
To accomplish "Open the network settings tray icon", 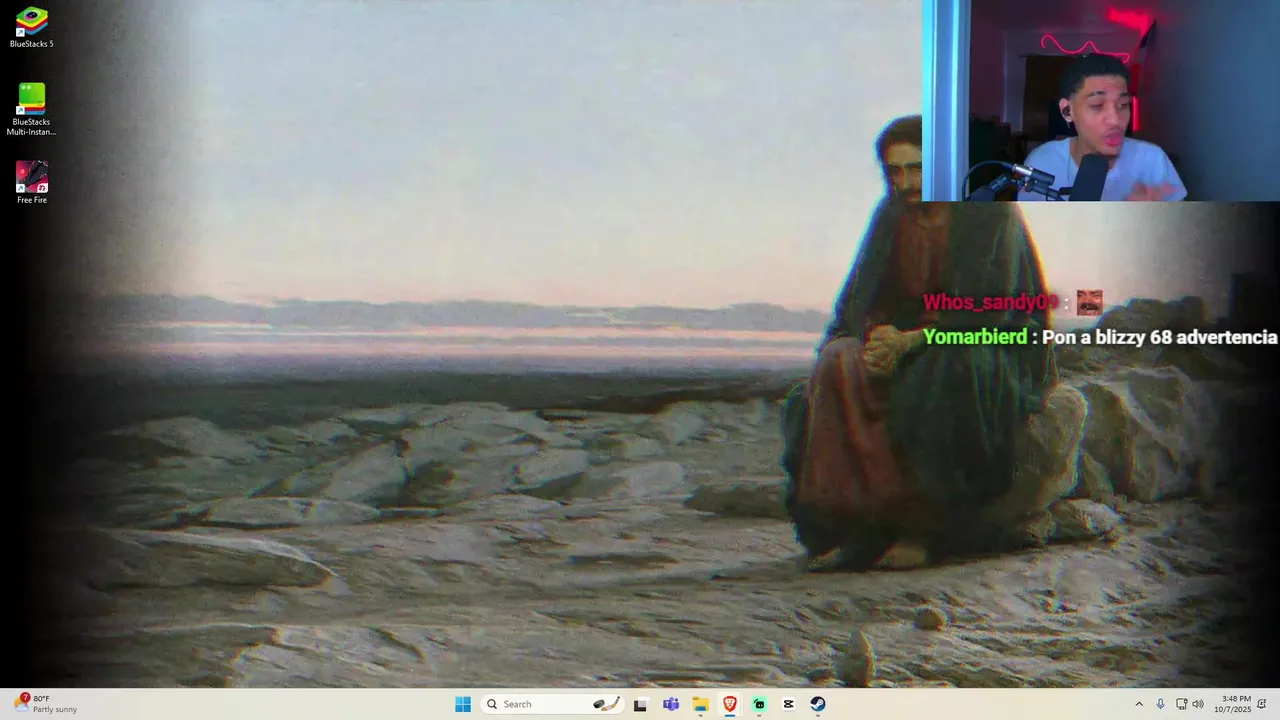I will click(1181, 704).
